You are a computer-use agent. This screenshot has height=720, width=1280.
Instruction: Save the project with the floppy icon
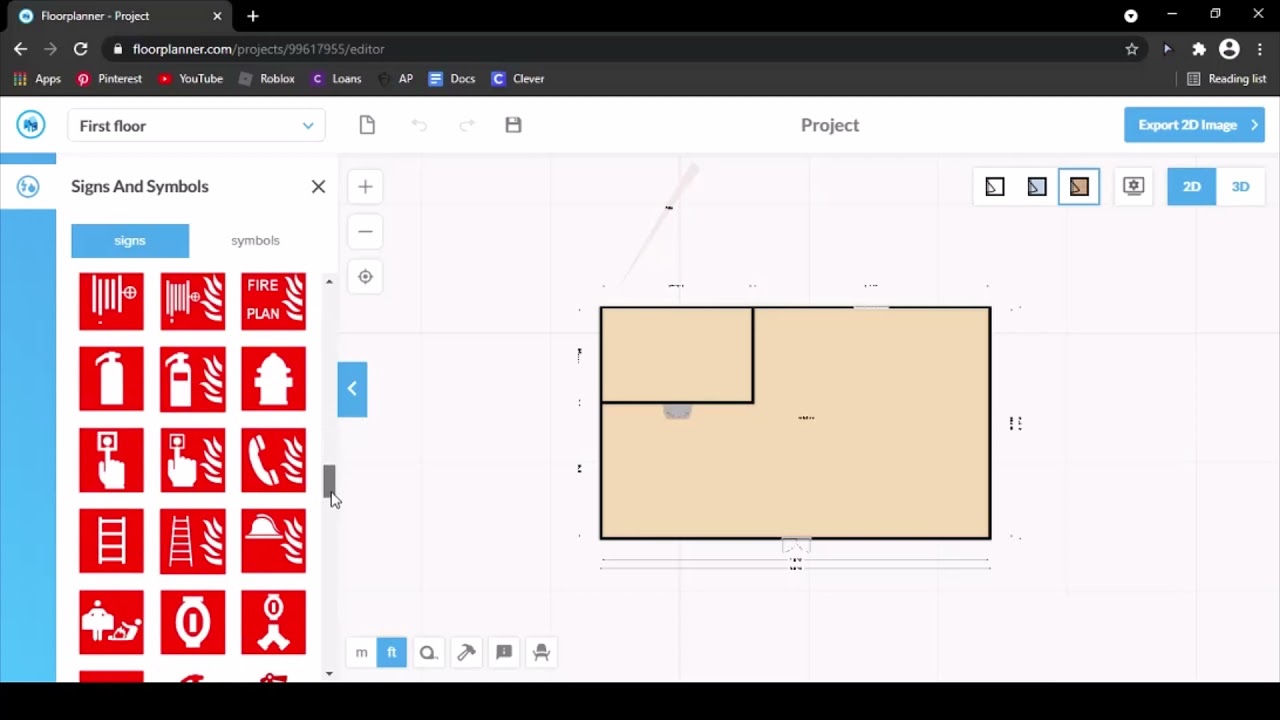coord(513,125)
